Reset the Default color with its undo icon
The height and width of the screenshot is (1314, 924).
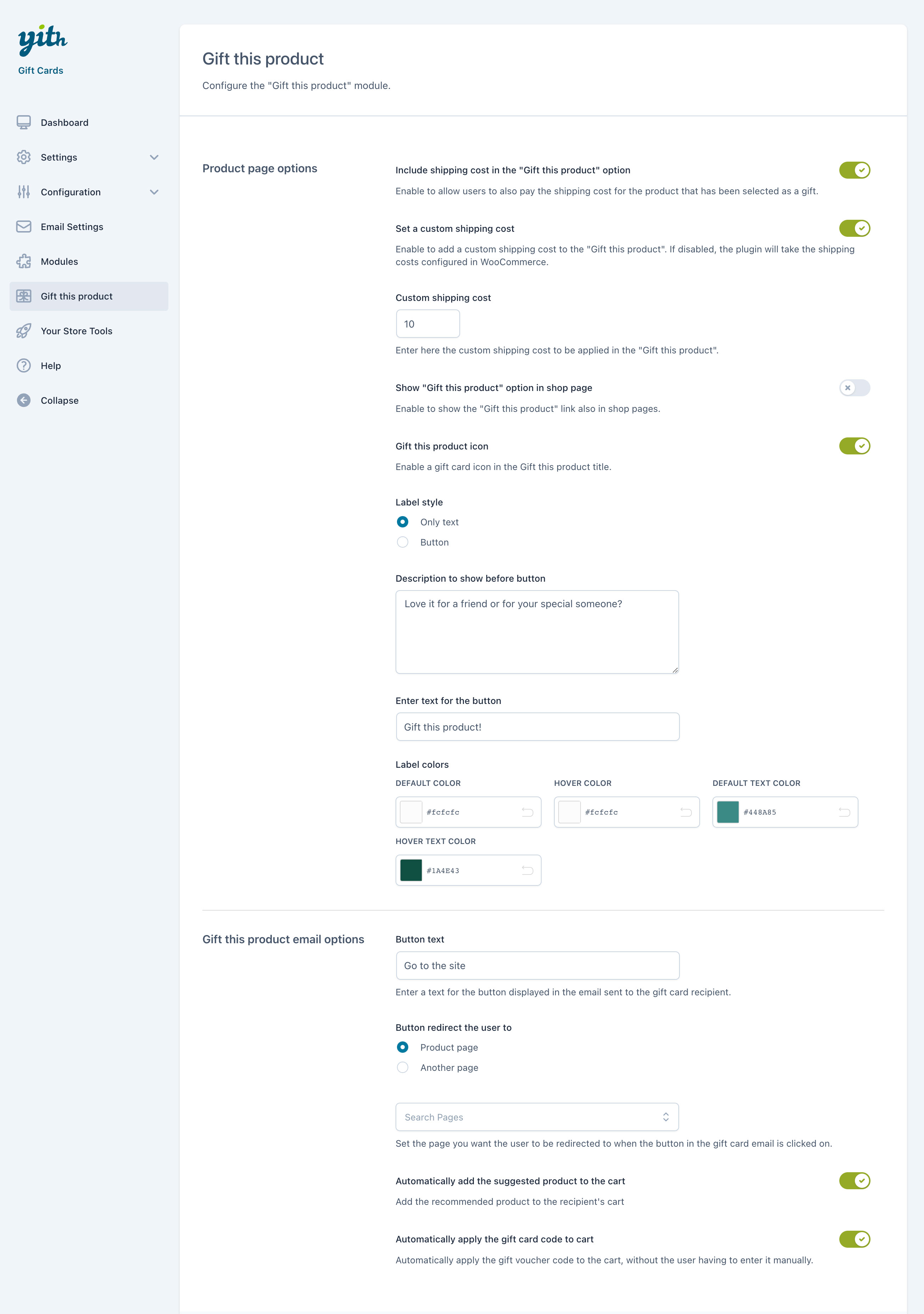[527, 812]
